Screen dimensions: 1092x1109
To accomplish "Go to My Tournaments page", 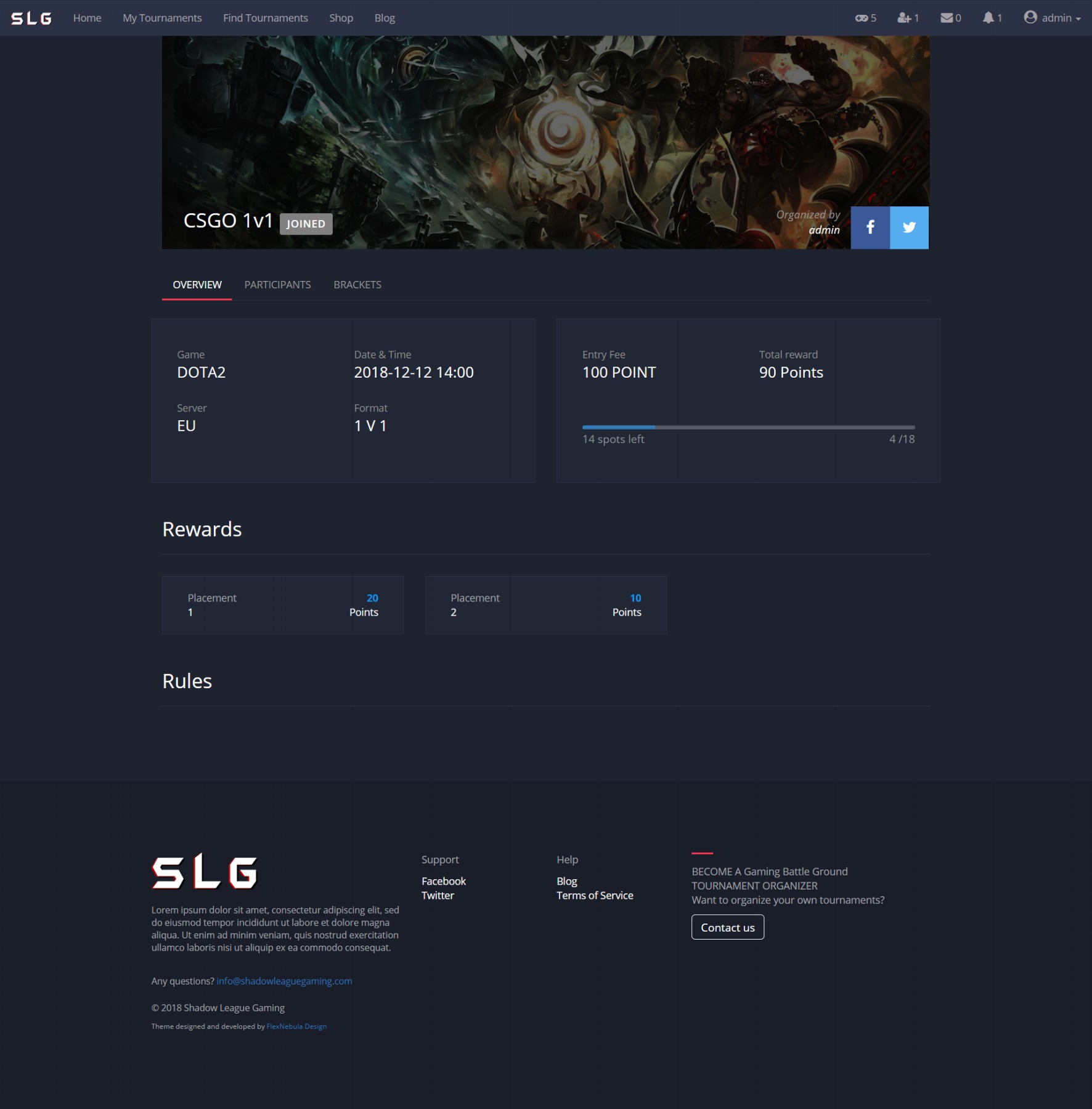I will [x=162, y=18].
